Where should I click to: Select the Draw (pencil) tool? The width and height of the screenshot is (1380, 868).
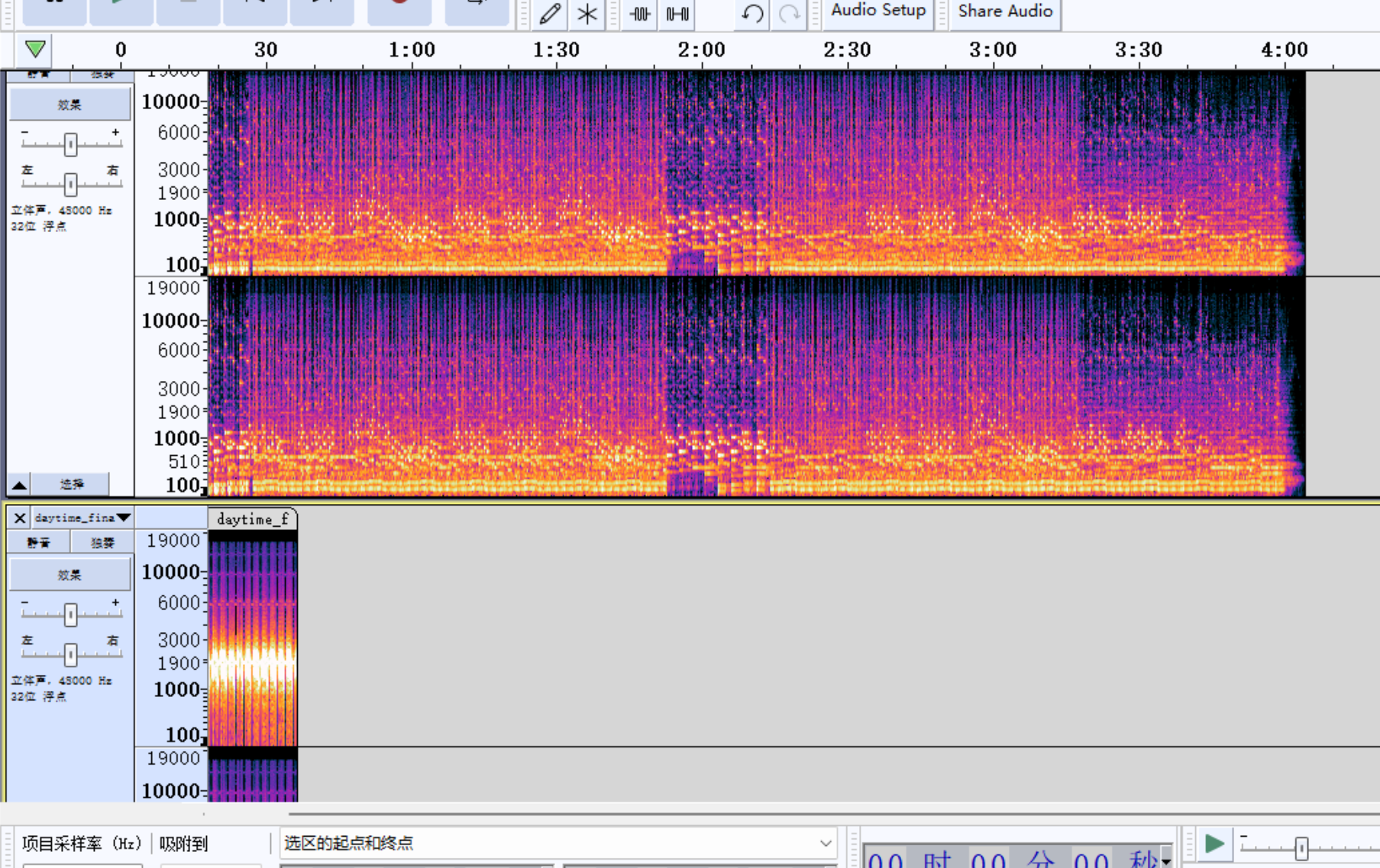pos(550,13)
